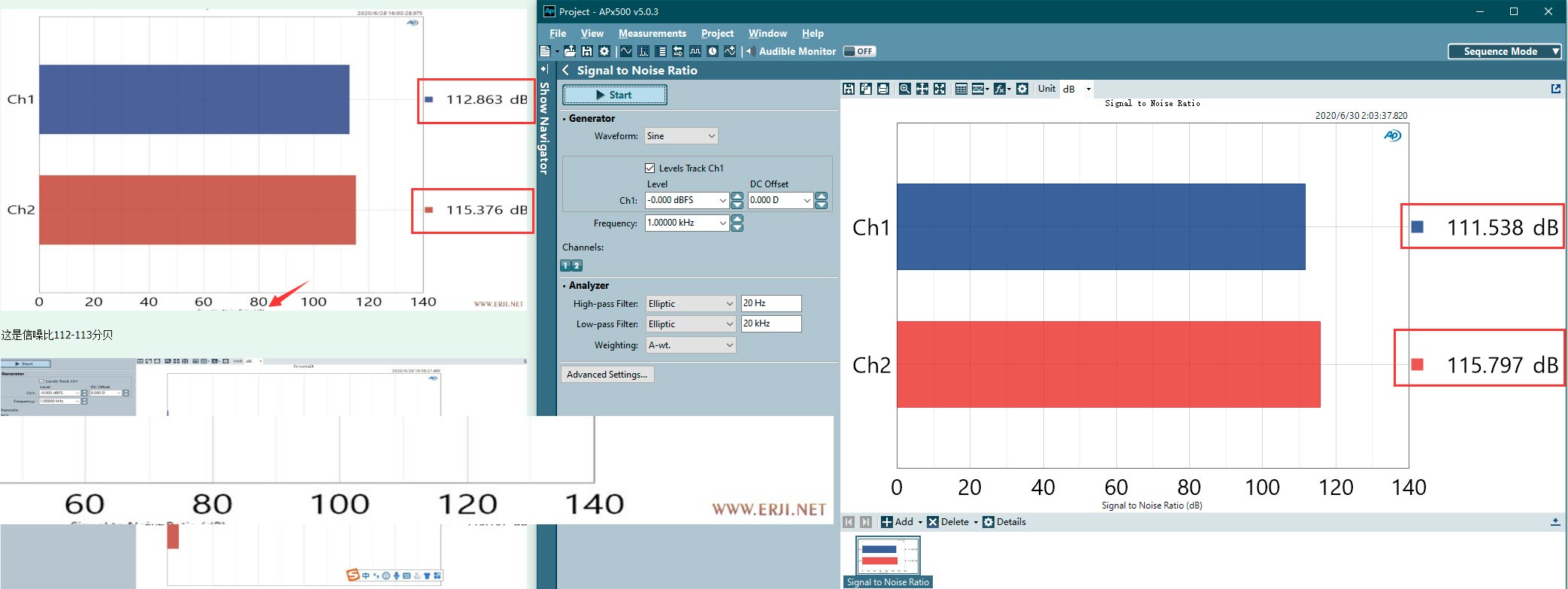Viewport: 1568px width, 589px height.
Task: Decrease Frequency with stepper down arrow
Action: pos(737,227)
